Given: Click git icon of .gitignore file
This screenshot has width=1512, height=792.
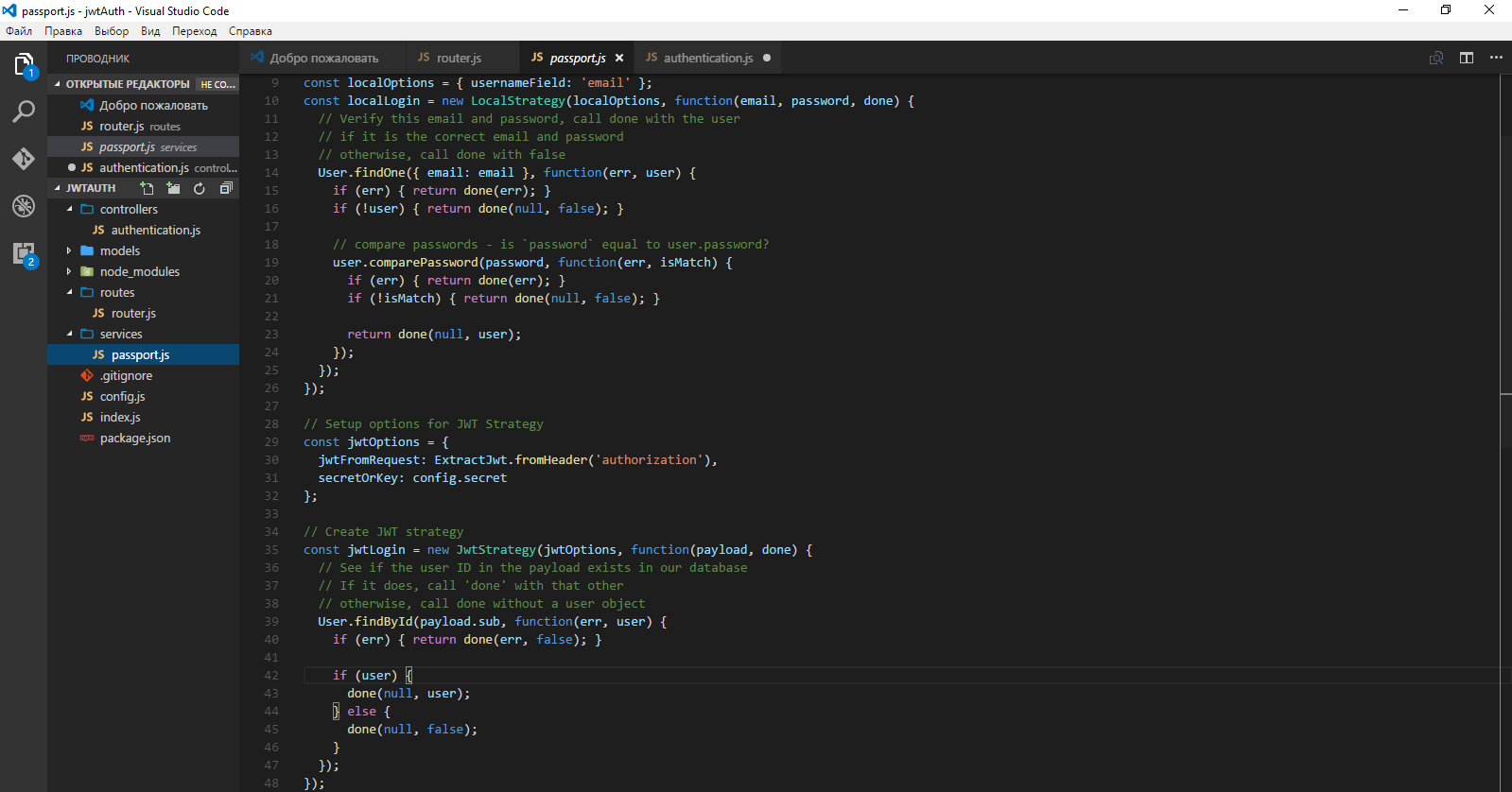Looking at the screenshot, I should click(87, 375).
